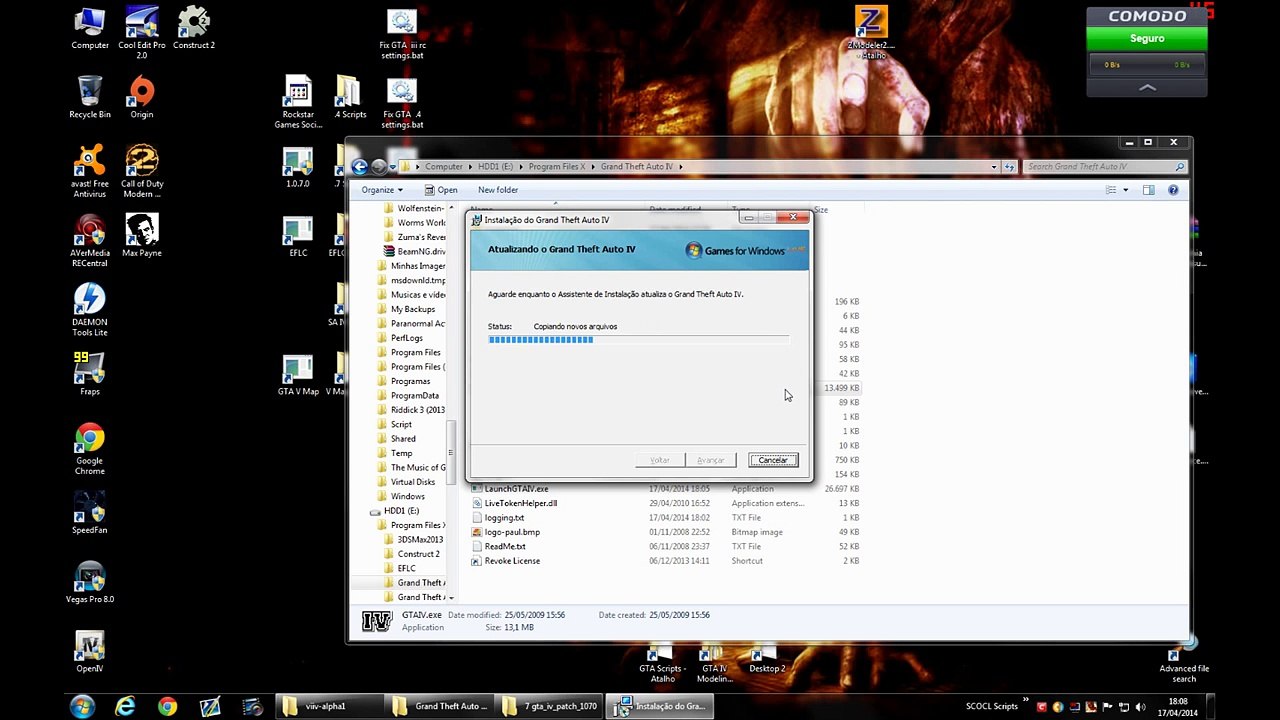Toggle the Explorer preview pane button
Screen dimensions: 1280x720
pyautogui.click(x=1148, y=190)
